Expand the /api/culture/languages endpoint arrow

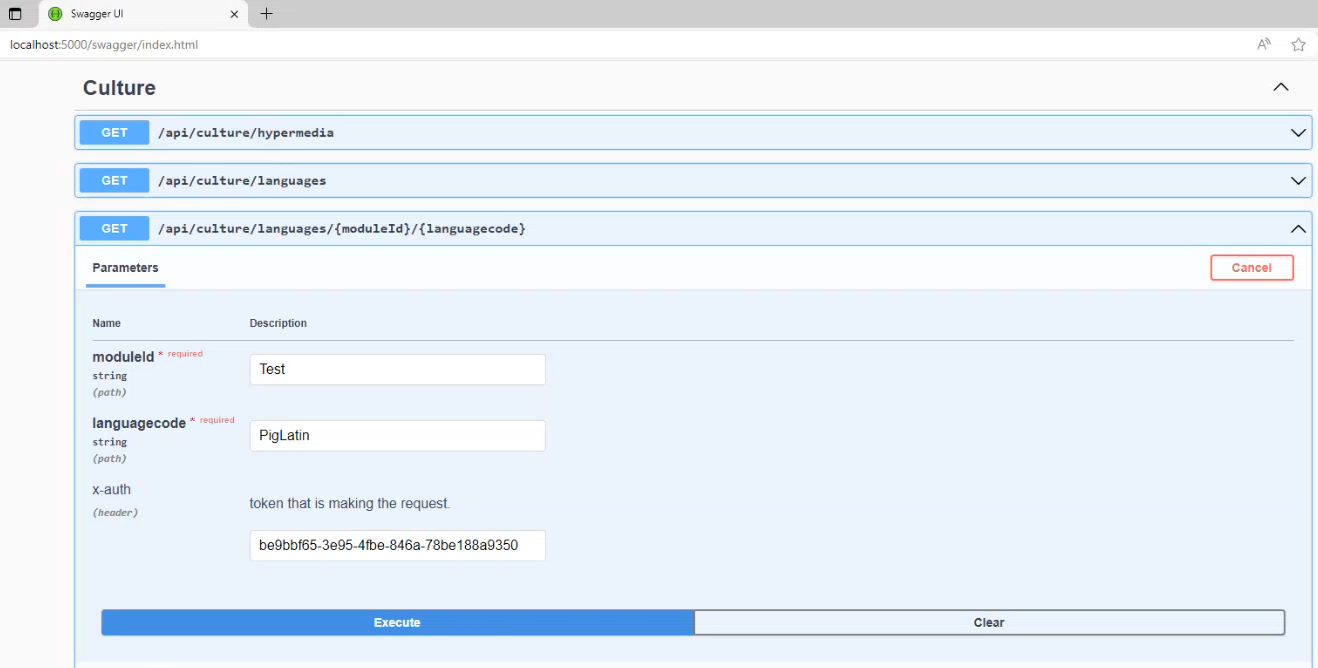tap(1298, 181)
